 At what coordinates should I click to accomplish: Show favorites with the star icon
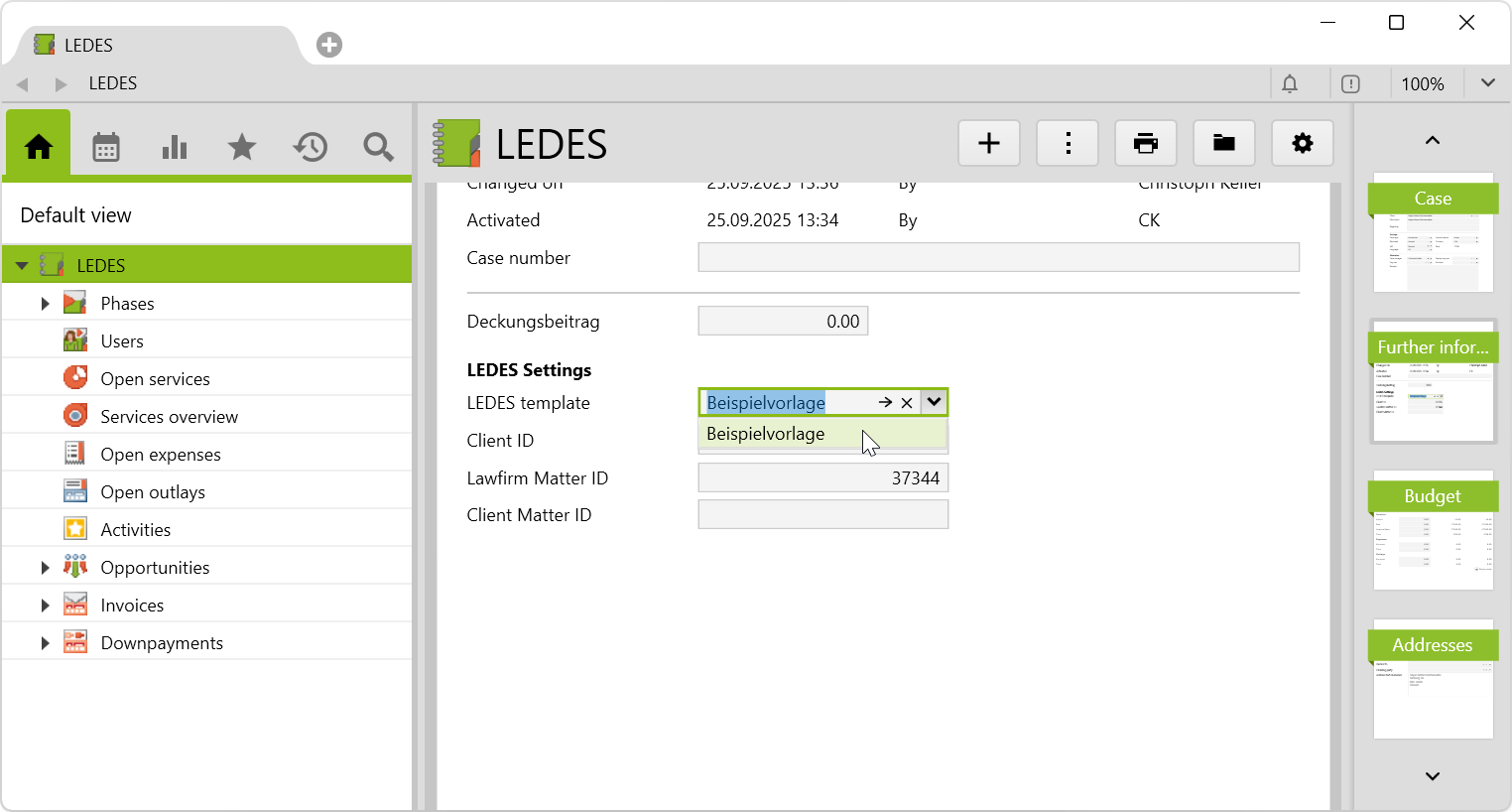[x=242, y=148]
